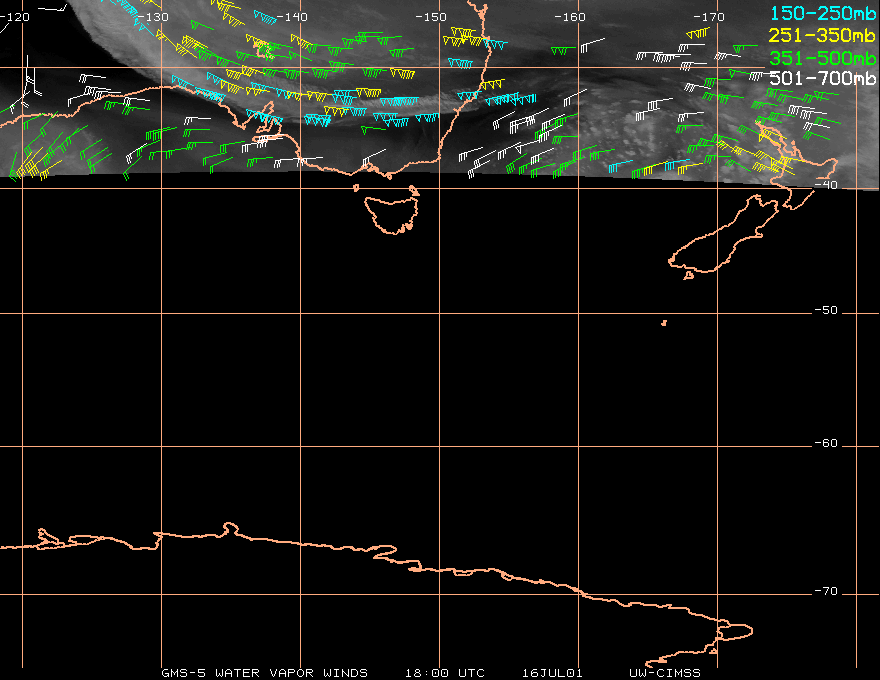Click the -130 longitude label

pyautogui.click(x=152, y=17)
